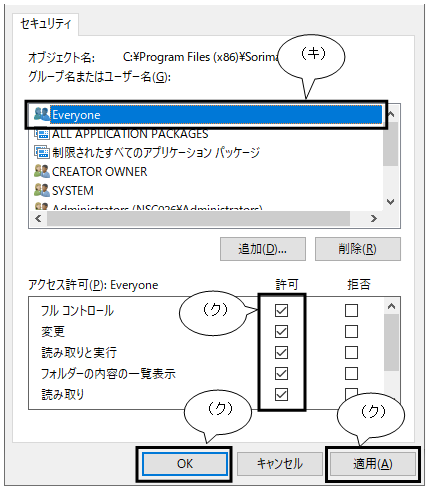Click the restricted application packages icon

click(41, 152)
